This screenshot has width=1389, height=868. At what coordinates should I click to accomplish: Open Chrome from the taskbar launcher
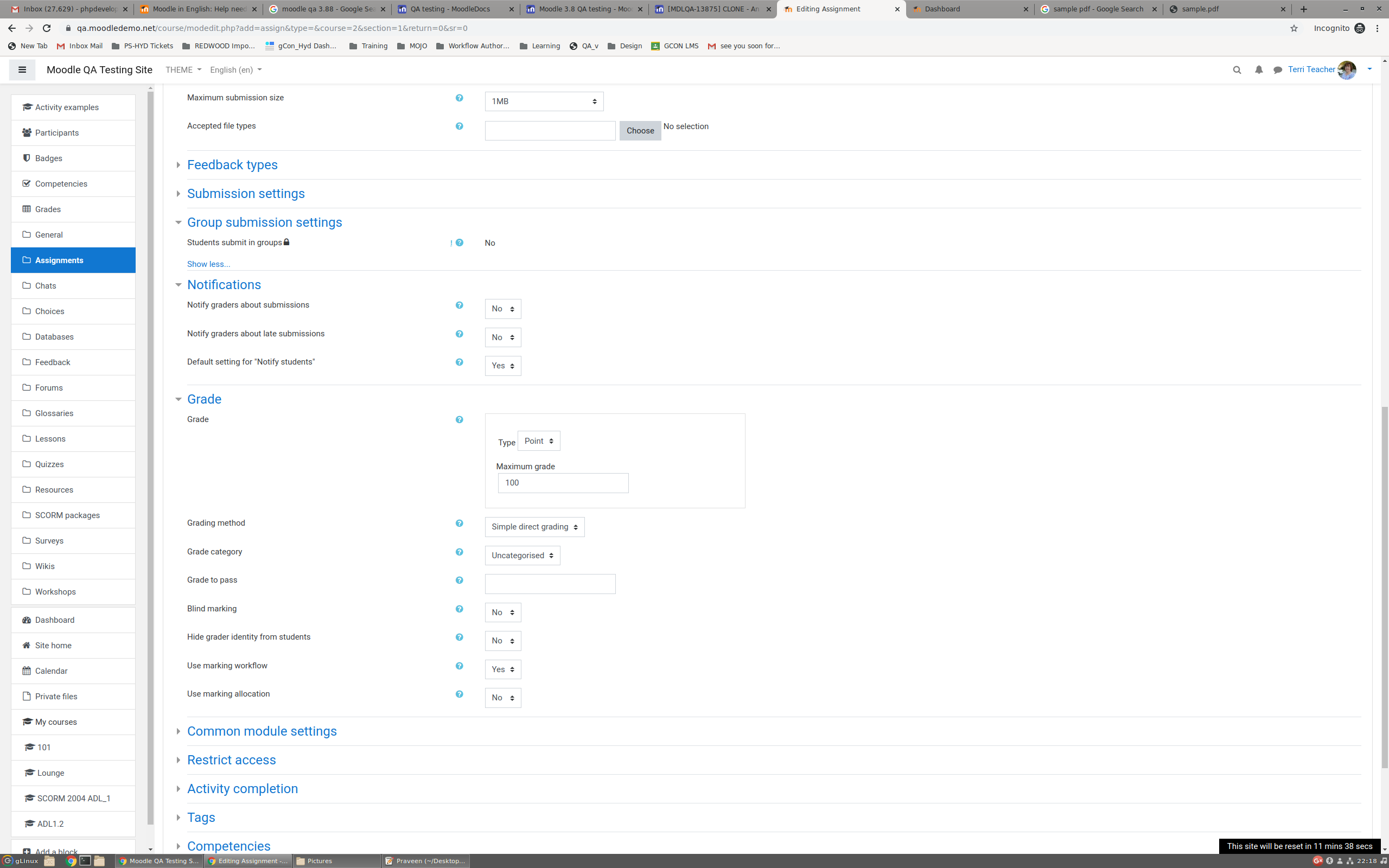[71, 860]
